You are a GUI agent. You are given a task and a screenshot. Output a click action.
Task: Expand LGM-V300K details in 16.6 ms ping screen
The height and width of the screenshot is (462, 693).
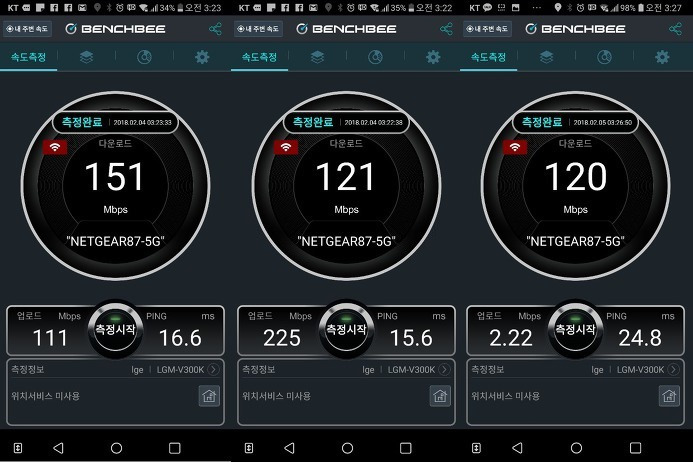(x=213, y=369)
